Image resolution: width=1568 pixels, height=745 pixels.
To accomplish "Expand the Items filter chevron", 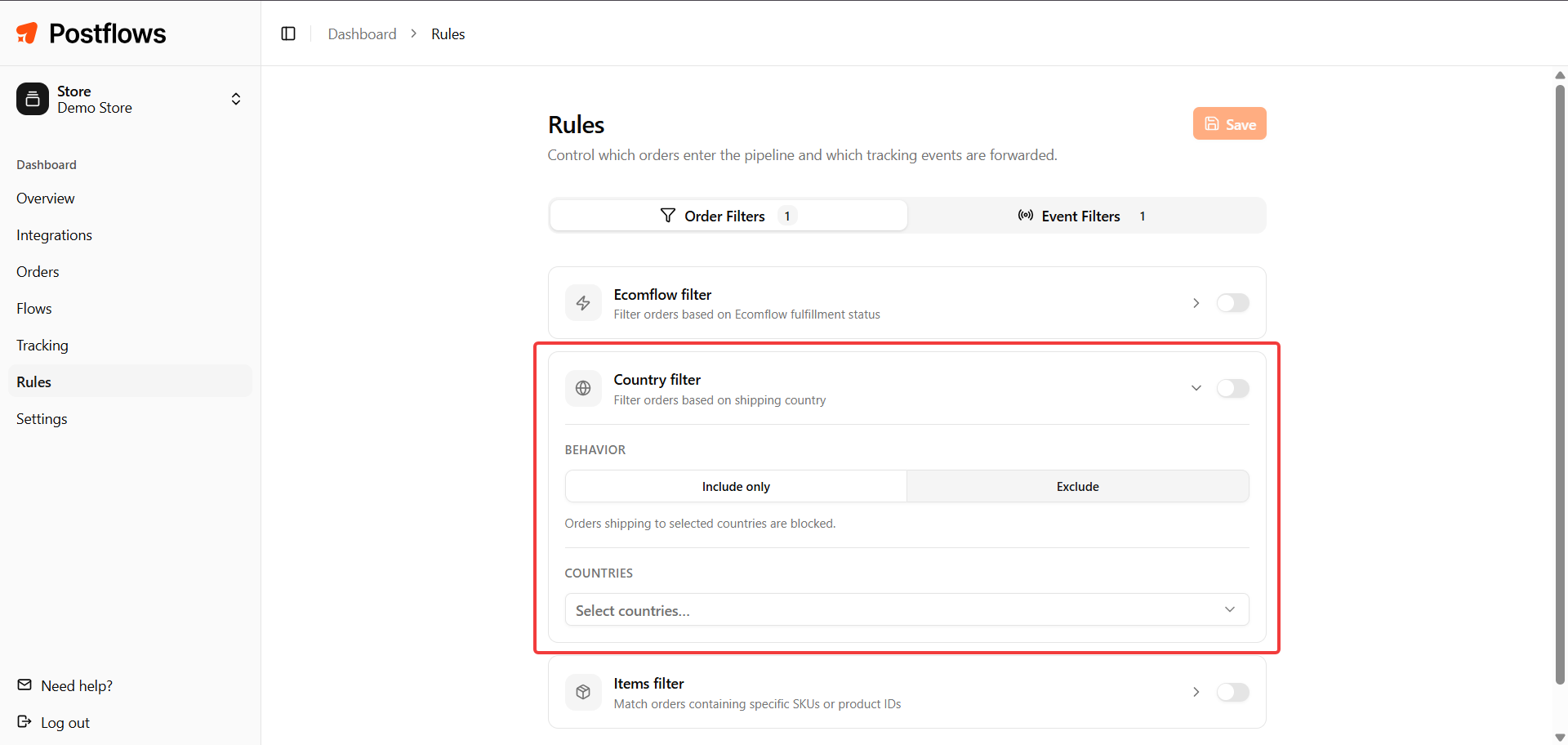I will [x=1196, y=692].
